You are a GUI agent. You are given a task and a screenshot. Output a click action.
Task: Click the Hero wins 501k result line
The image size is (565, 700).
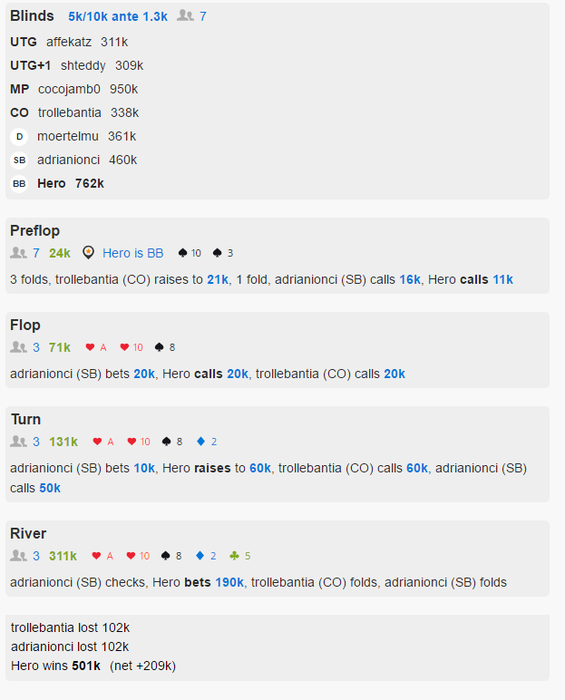pos(93,666)
